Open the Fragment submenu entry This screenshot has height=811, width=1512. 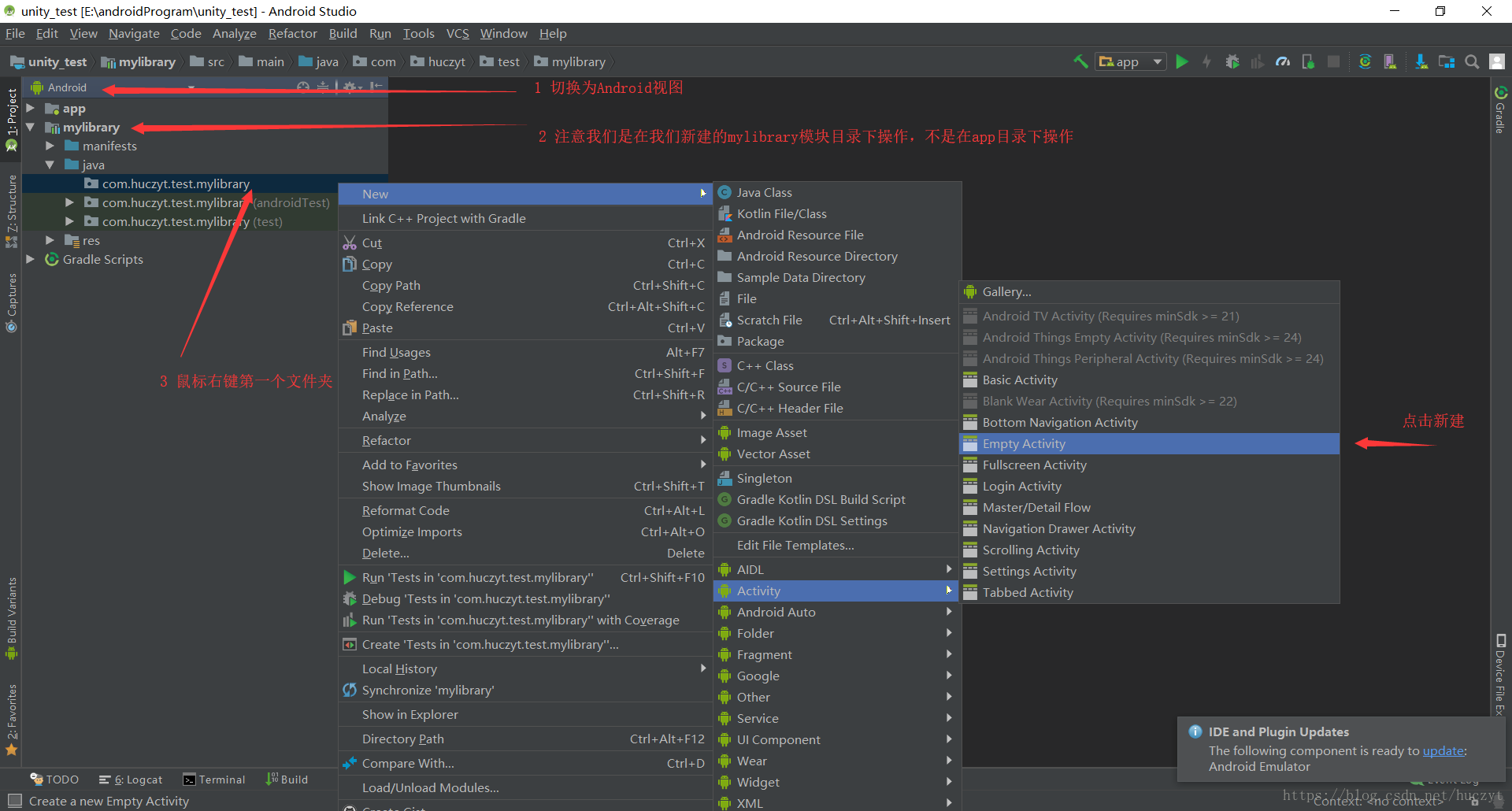pyautogui.click(x=837, y=654)
